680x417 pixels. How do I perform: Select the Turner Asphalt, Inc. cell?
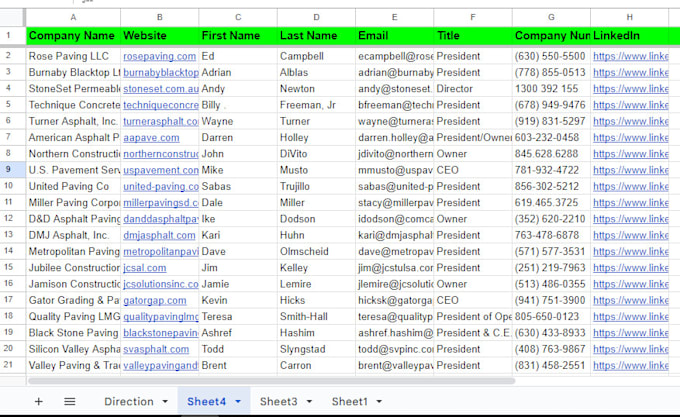click(x=73, y=121)
